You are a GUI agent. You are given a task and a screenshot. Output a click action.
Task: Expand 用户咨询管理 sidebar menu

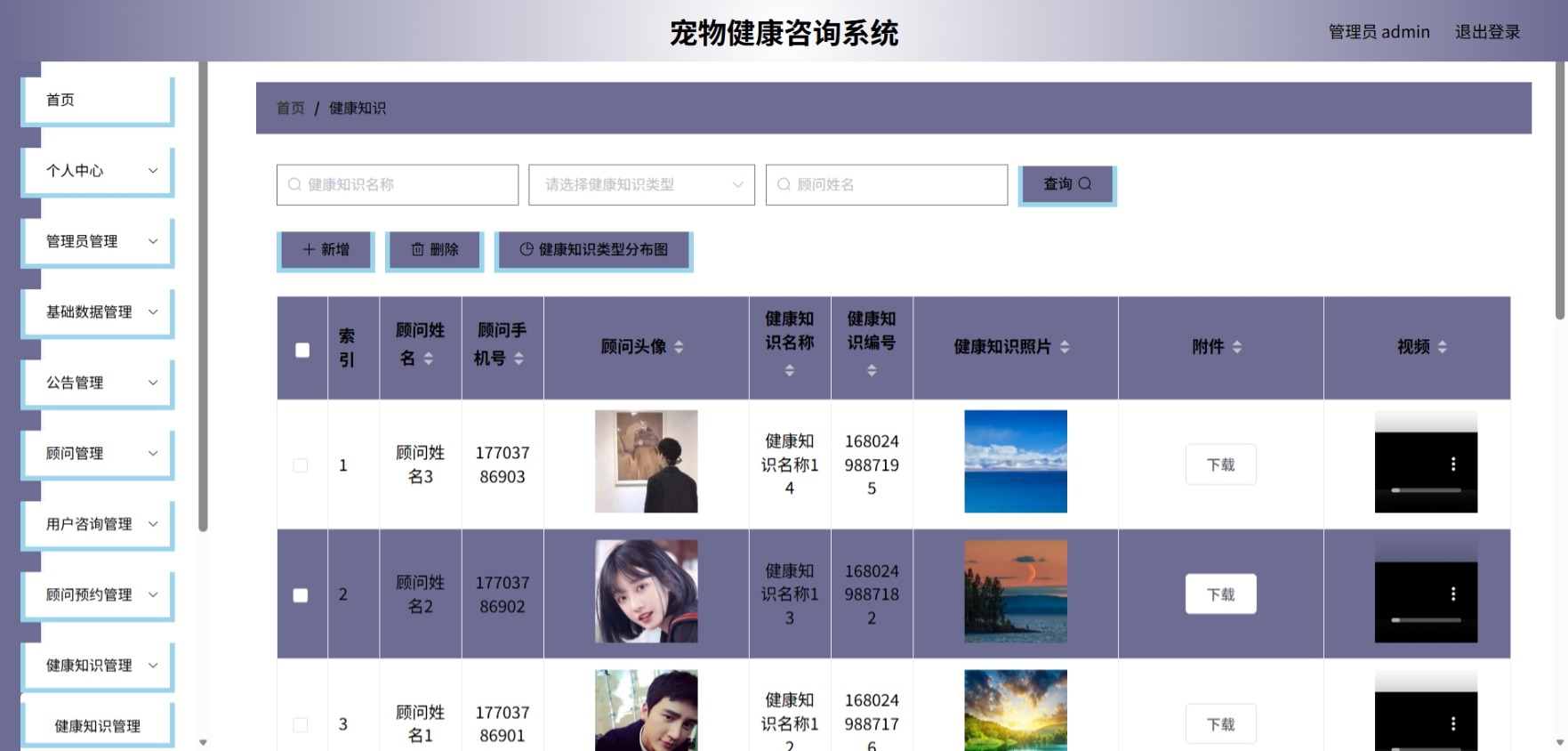[97, 524]
